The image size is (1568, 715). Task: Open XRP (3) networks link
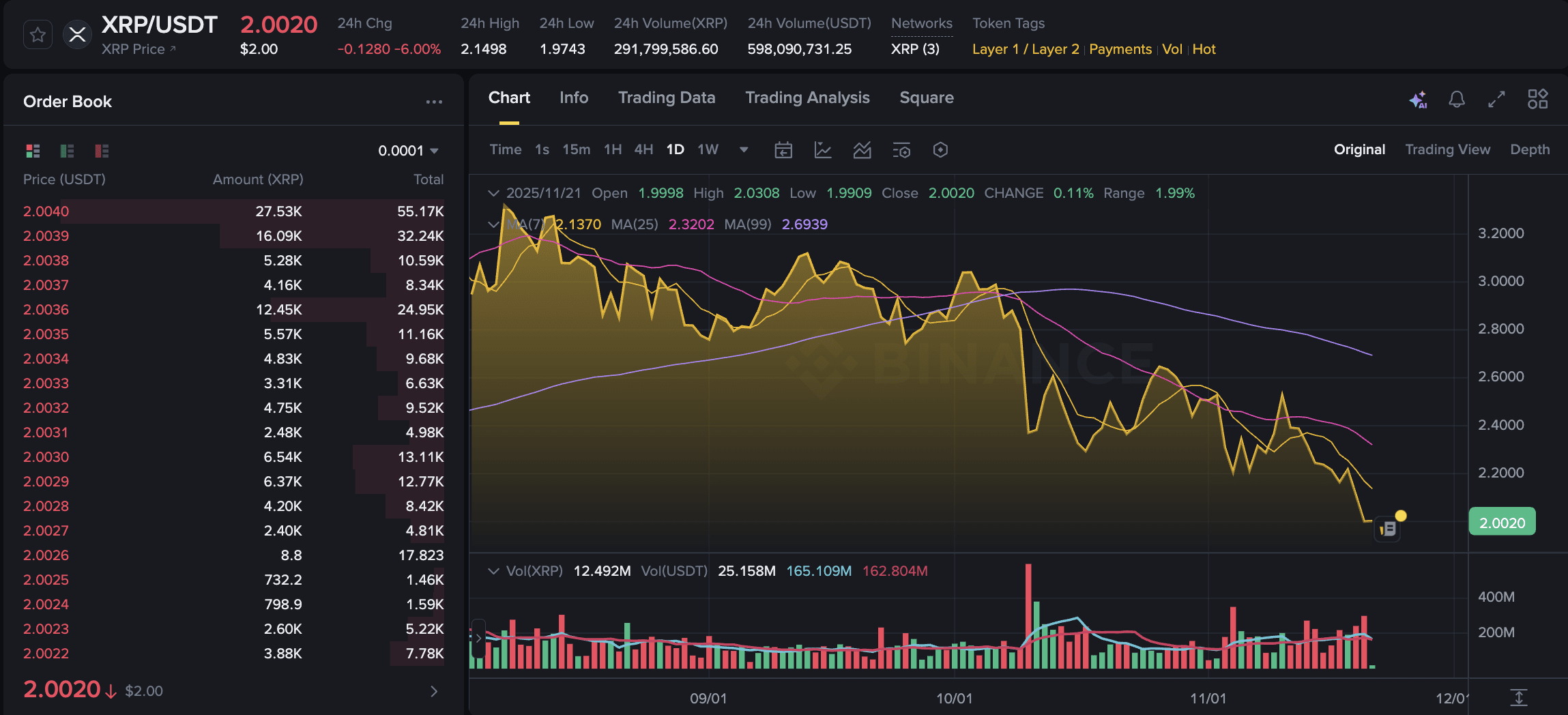click(x=915, y=48)
